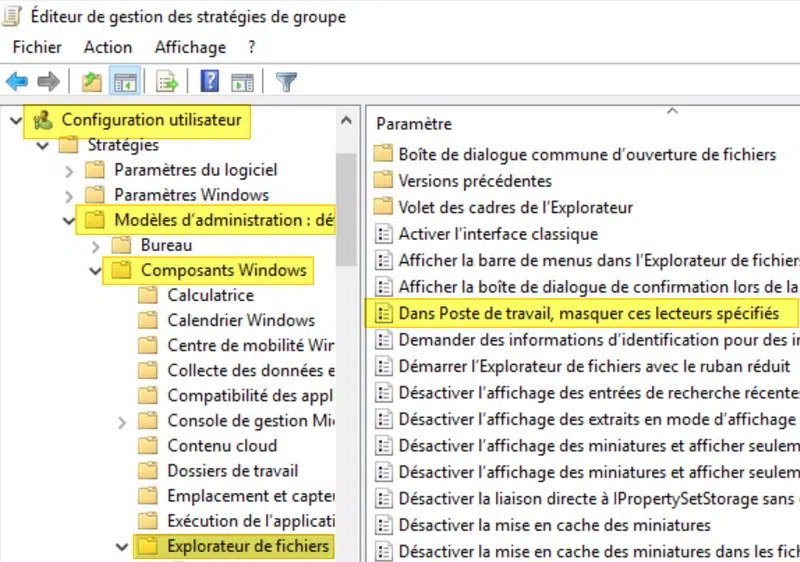Select Afficher la boîte de dialogue de confirmation
The height and width of the screenshot is (562, 800).
598,287
